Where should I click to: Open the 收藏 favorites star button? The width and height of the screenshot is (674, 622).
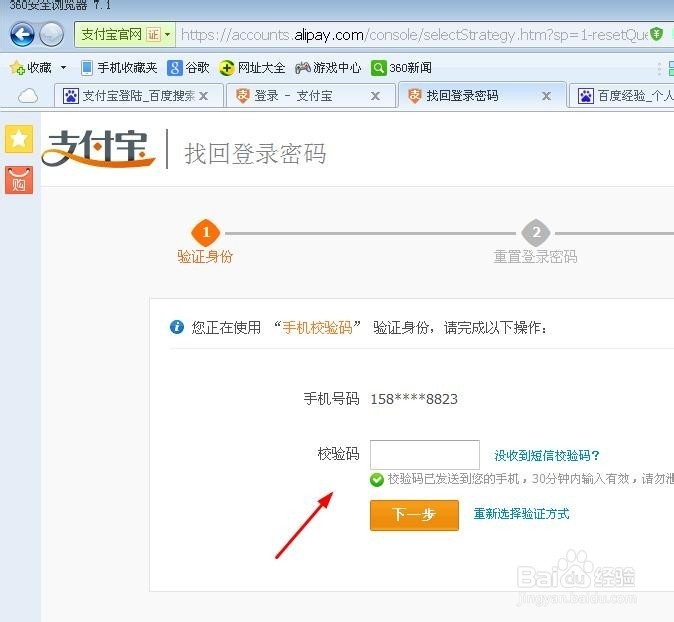[x=30, y=67]
